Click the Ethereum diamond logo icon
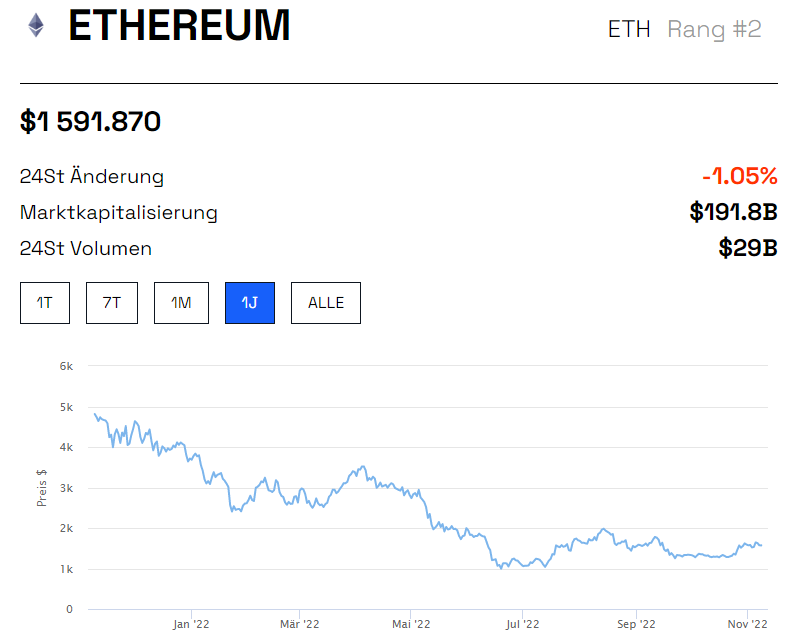The image size is (800, 644). [37, 26]
